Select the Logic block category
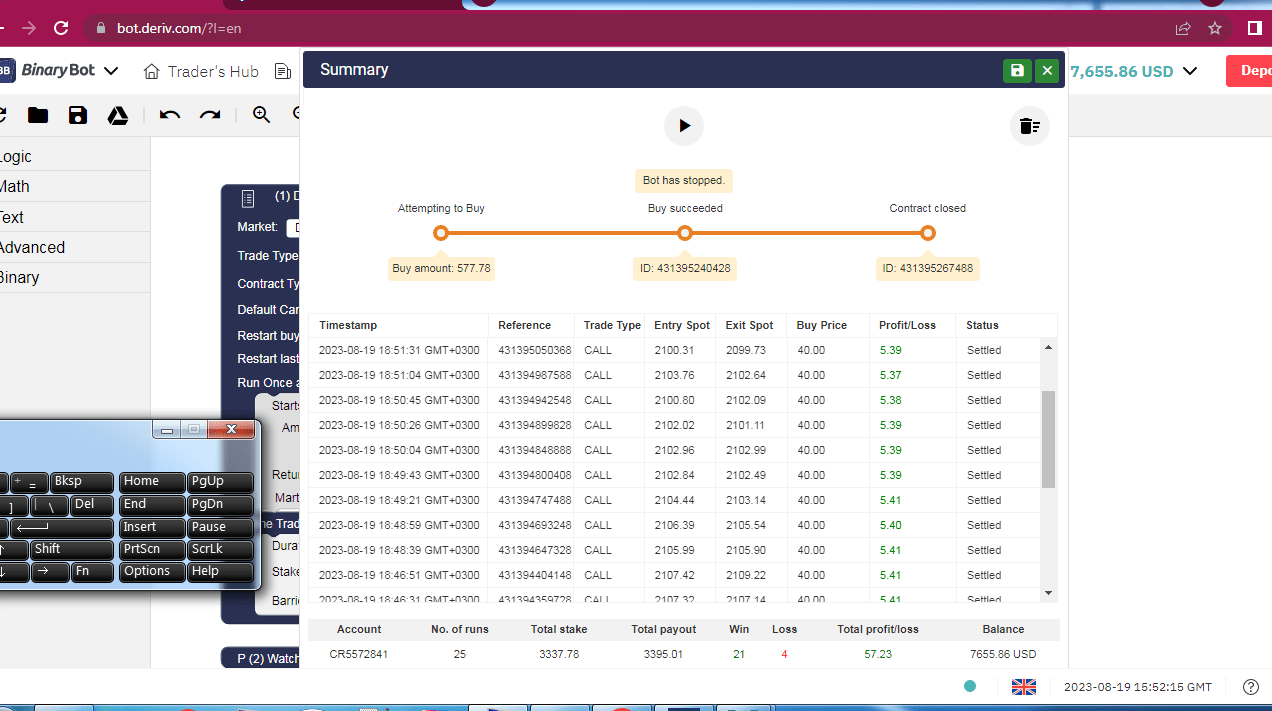The image size is (1272, 711). (x=75, y=157)
